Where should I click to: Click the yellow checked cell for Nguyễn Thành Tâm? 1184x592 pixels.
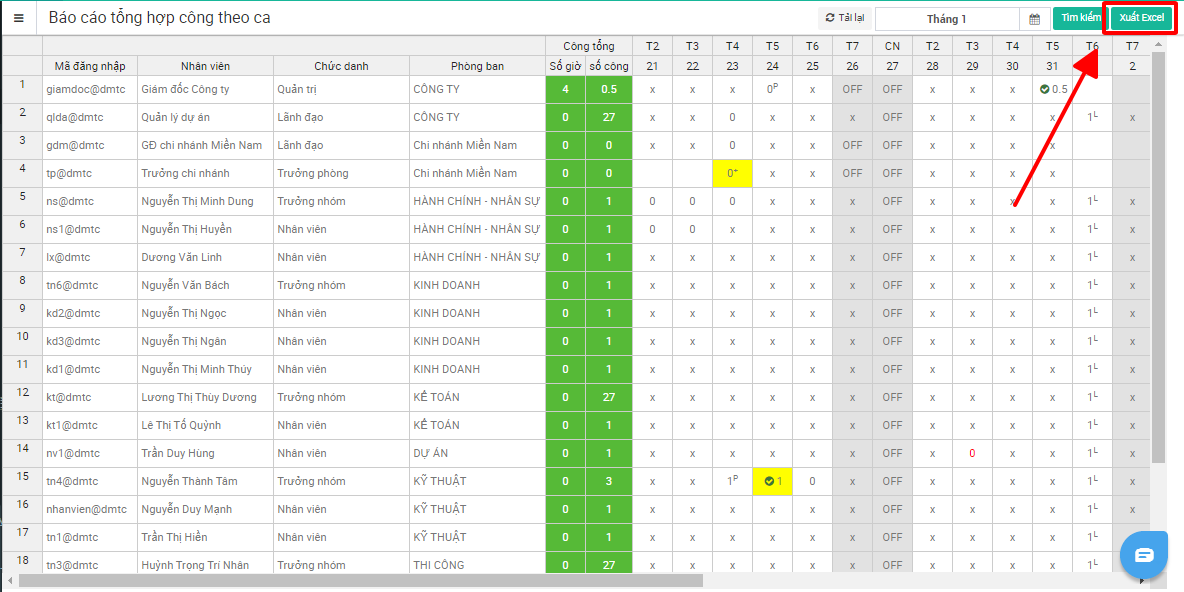[772, 481]
